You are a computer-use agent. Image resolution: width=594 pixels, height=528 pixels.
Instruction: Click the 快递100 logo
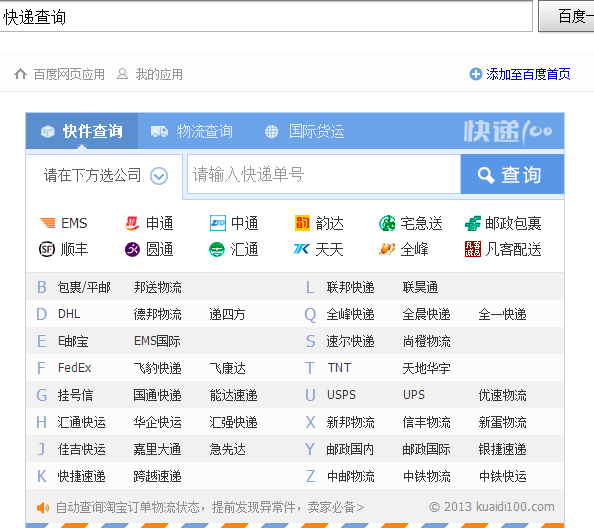[x=508, y=131]
